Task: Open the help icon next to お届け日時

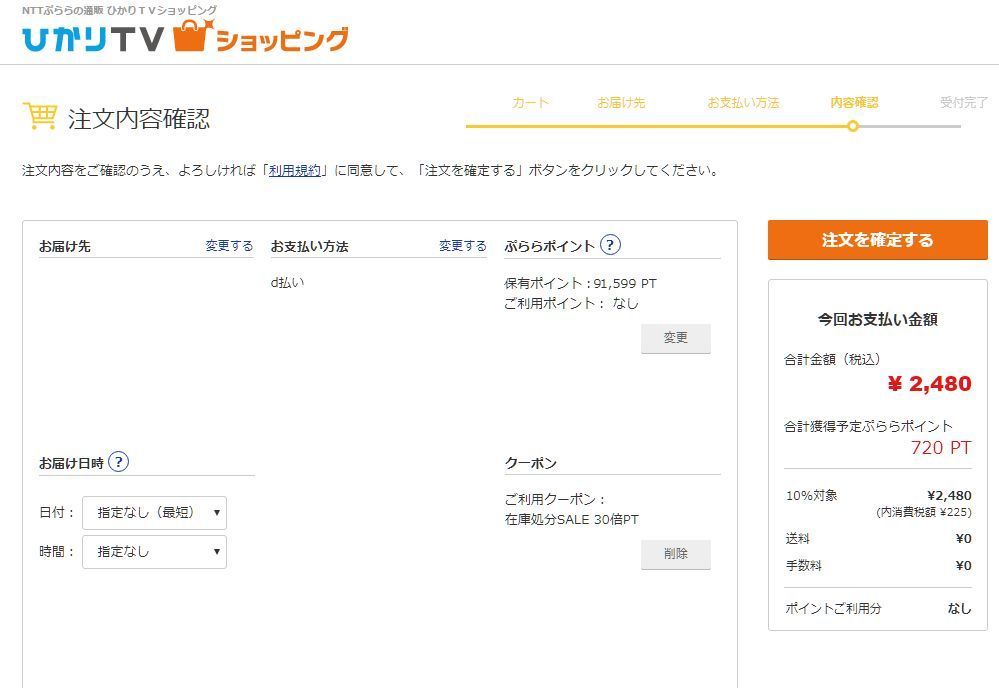Action: coord(118,462)
